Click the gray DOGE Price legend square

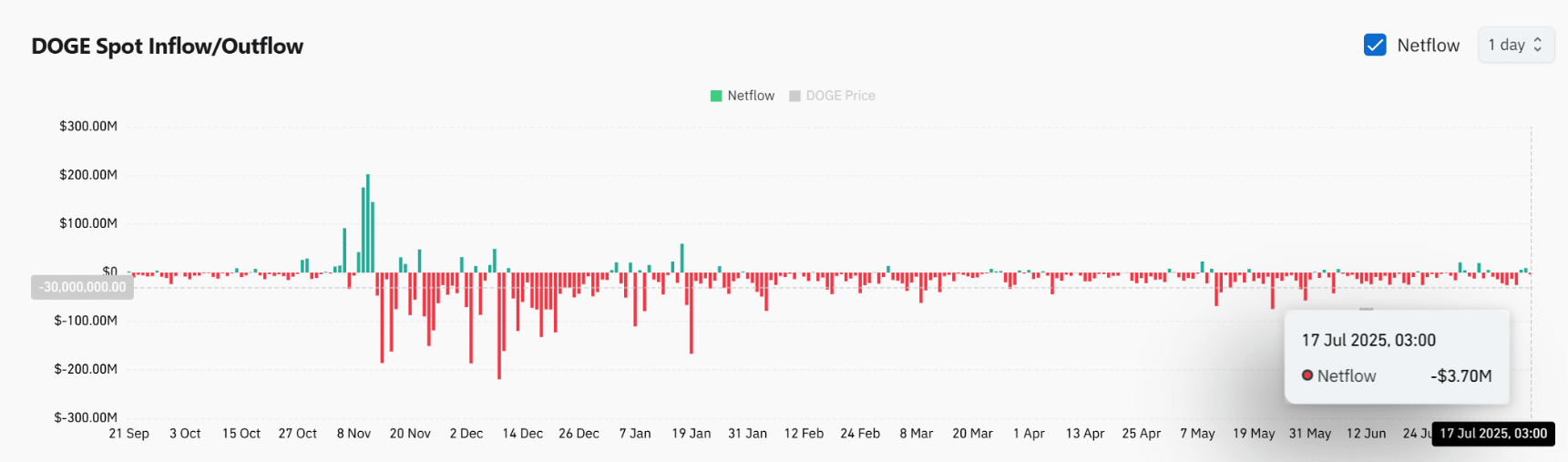(x=794, y=96)
